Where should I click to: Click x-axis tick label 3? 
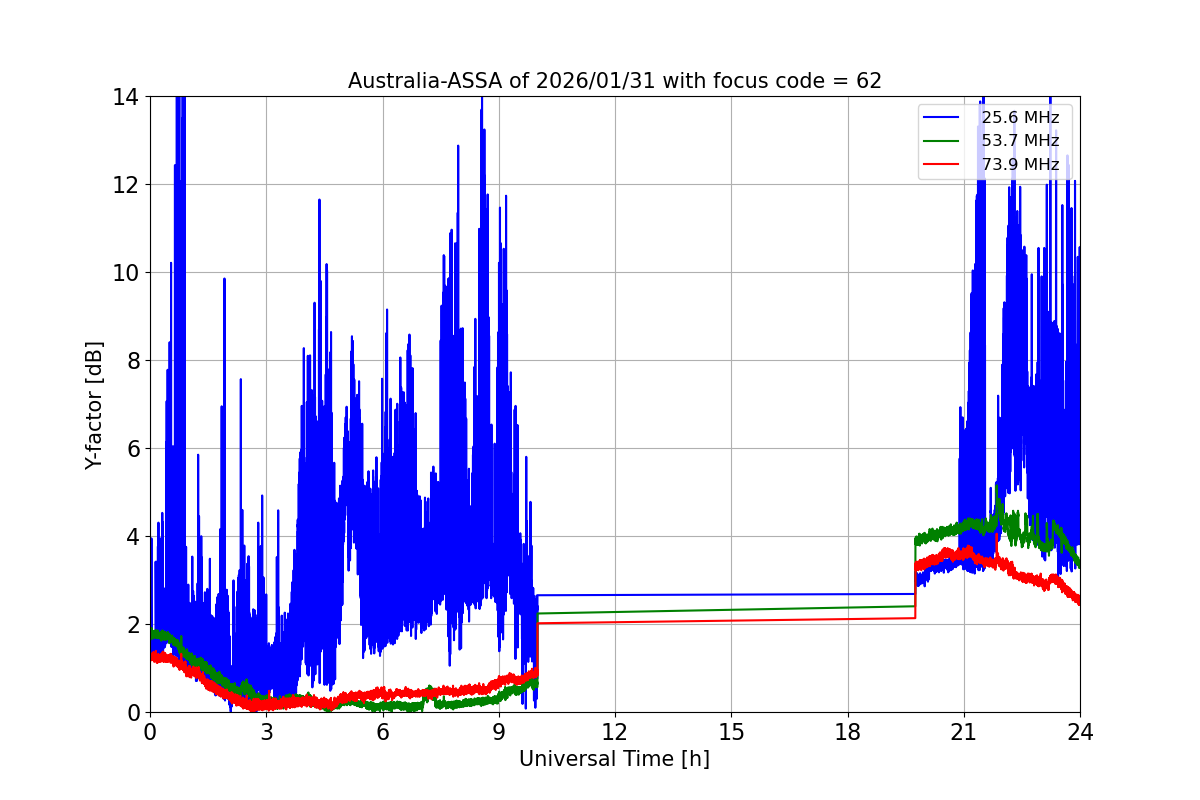tap(266, 732)
